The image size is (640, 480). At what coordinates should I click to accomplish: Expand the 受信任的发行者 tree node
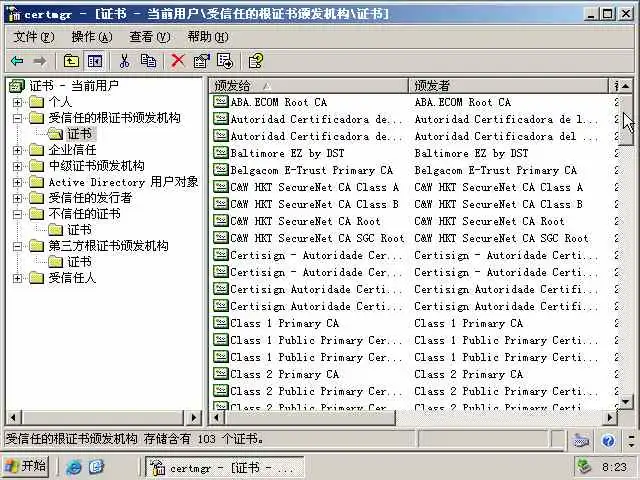(17, 198)
